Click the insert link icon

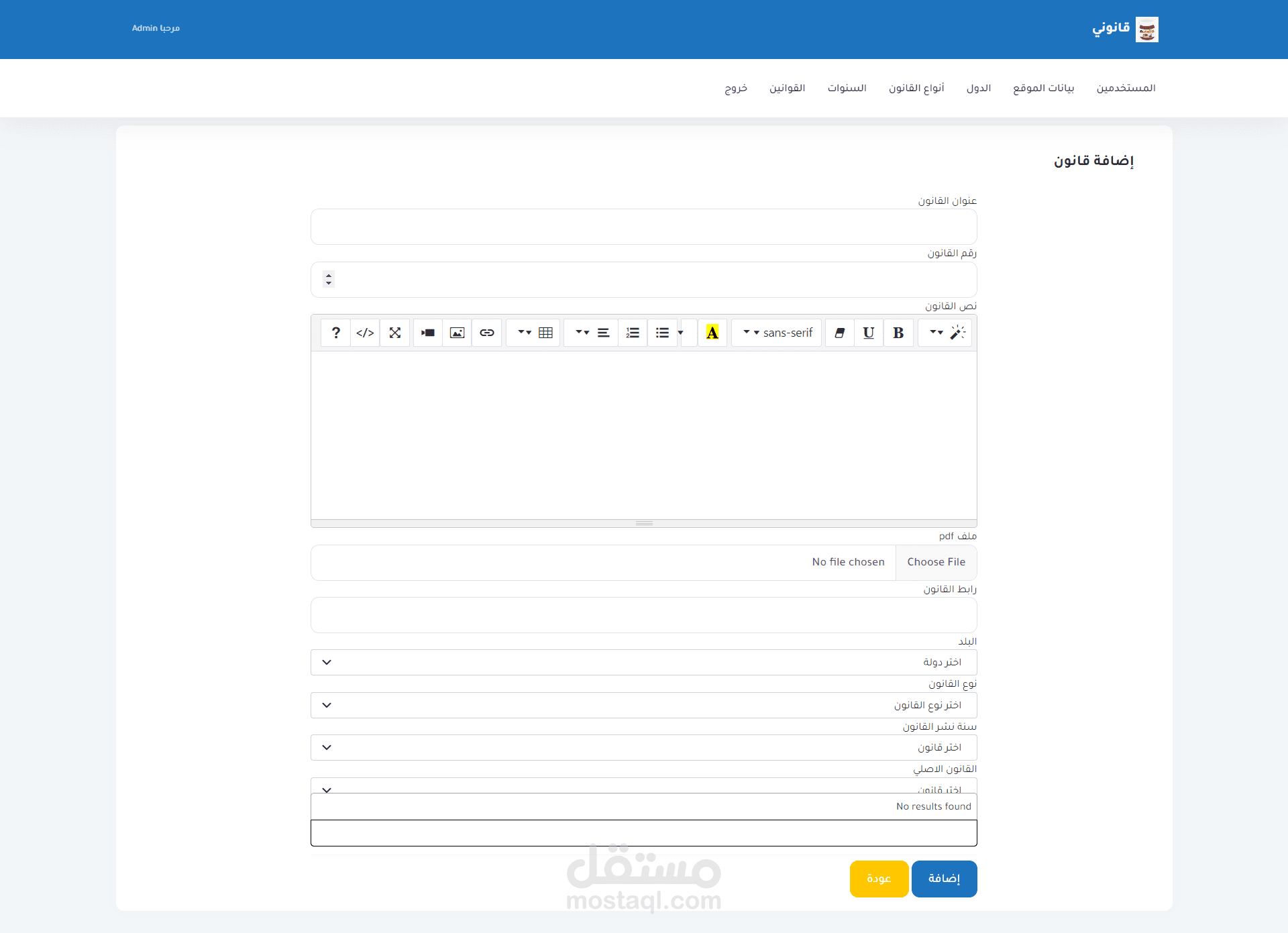[x=487, y=333]
